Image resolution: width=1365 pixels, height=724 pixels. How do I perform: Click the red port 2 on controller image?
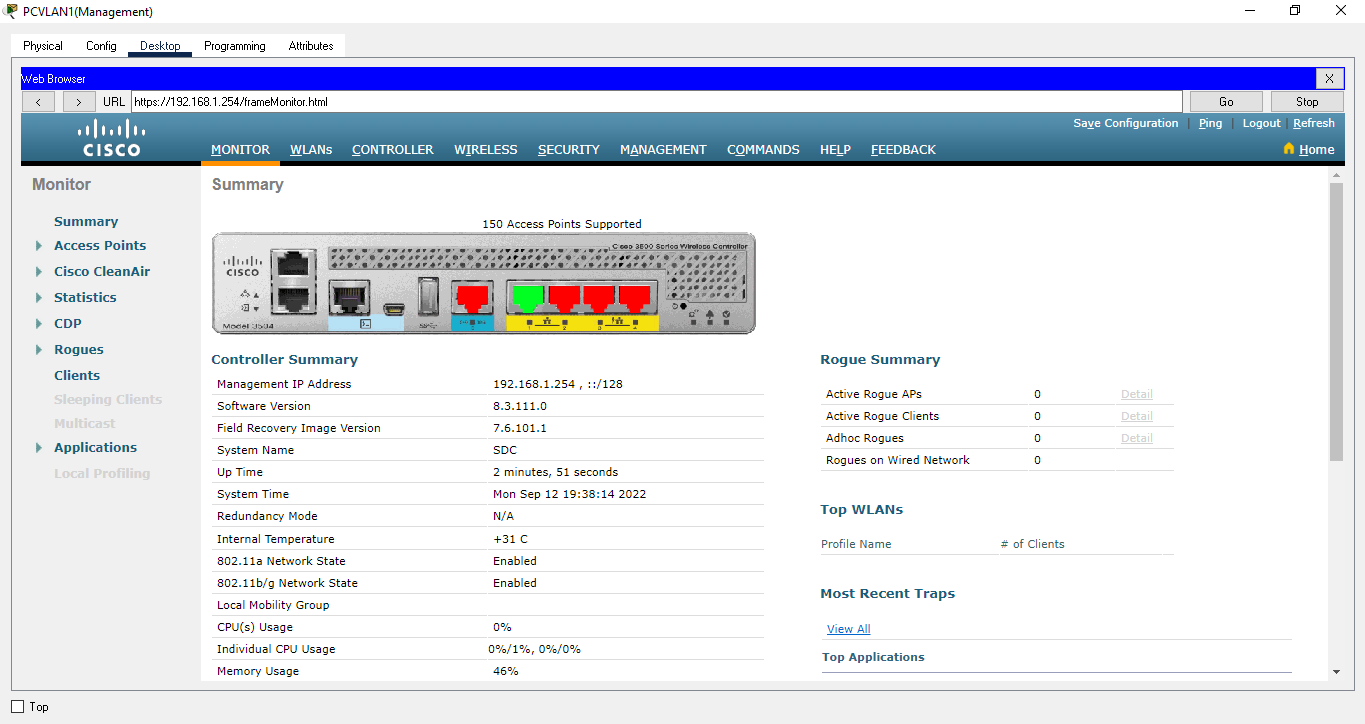coord(564,298)
